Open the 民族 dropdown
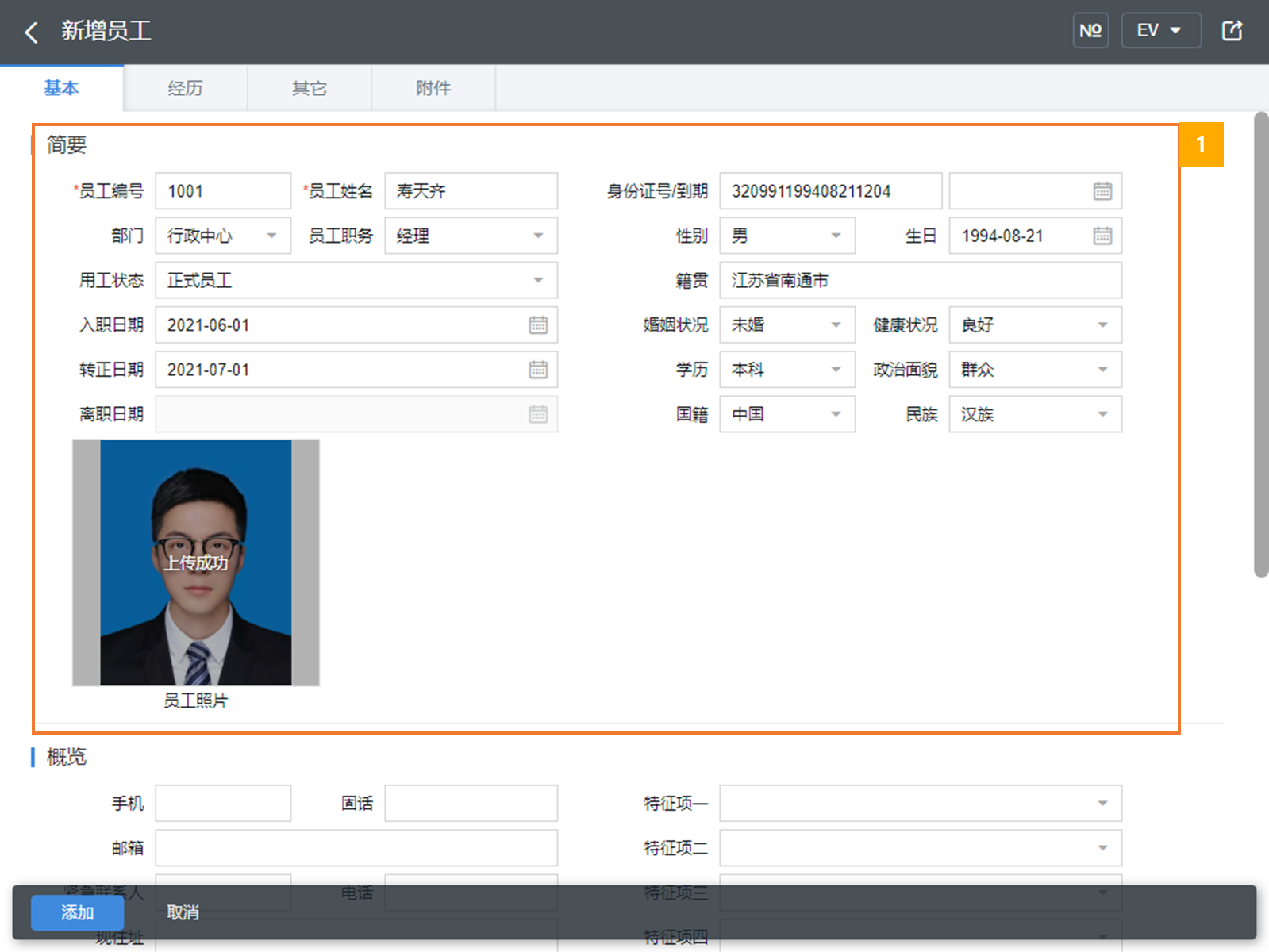Screen dimensions: 1269x952 pos(1036,414)
